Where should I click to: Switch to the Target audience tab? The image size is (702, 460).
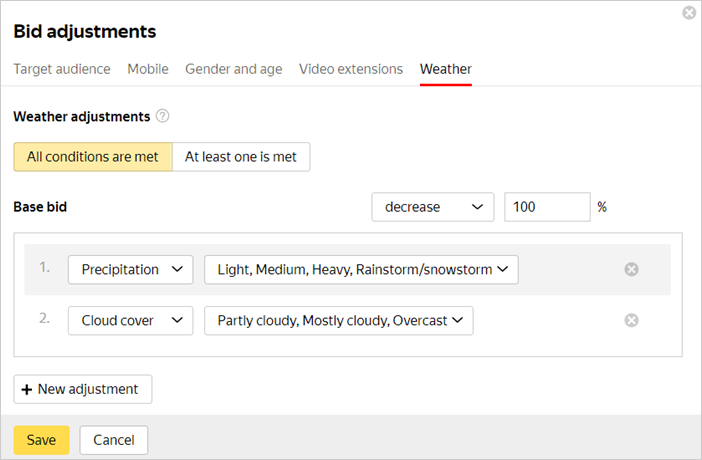click(x=62, y=69)
